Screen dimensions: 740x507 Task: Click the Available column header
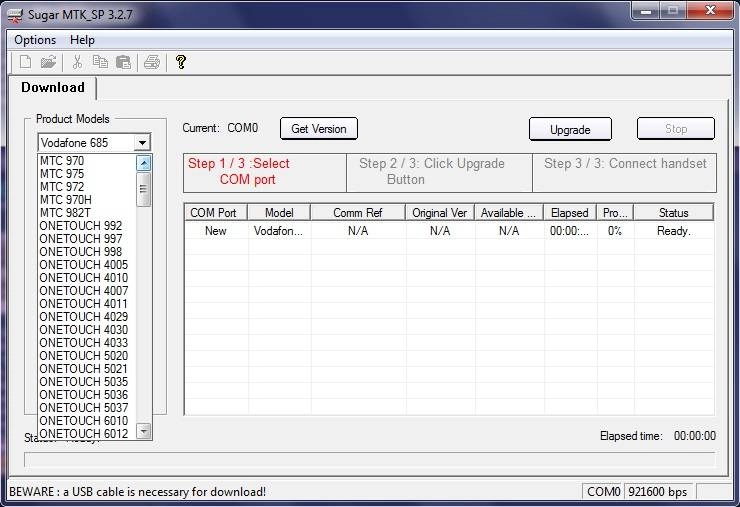pos(509,212)
